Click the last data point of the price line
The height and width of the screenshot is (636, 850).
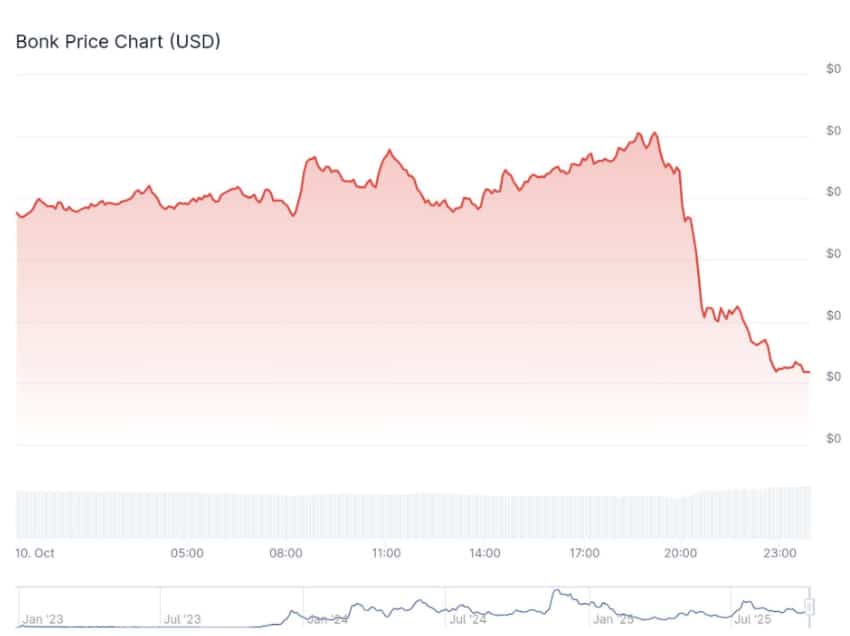click(808, 372)
